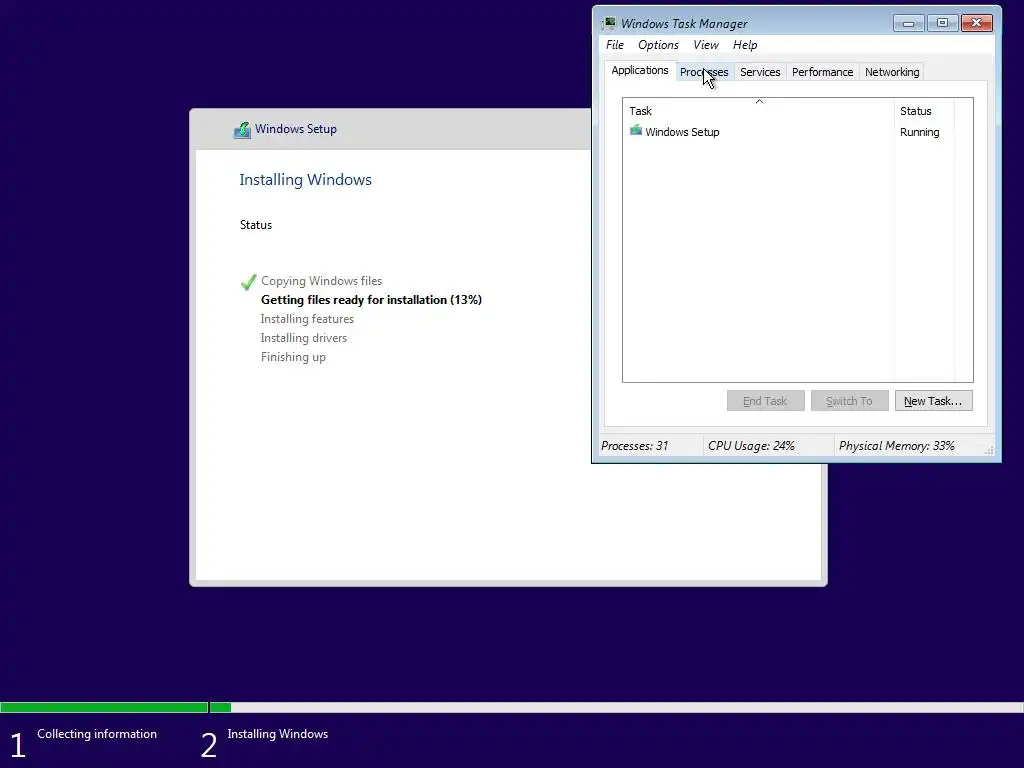Screen dimensions: 1024x768
Task: Switch to the Processes tab
Action: [x=704, y=72]
